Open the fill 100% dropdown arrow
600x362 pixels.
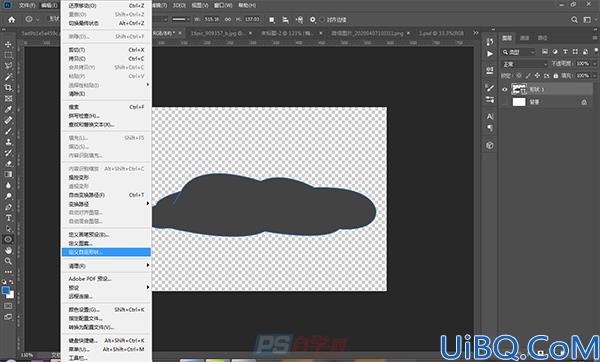coord(595,76)
